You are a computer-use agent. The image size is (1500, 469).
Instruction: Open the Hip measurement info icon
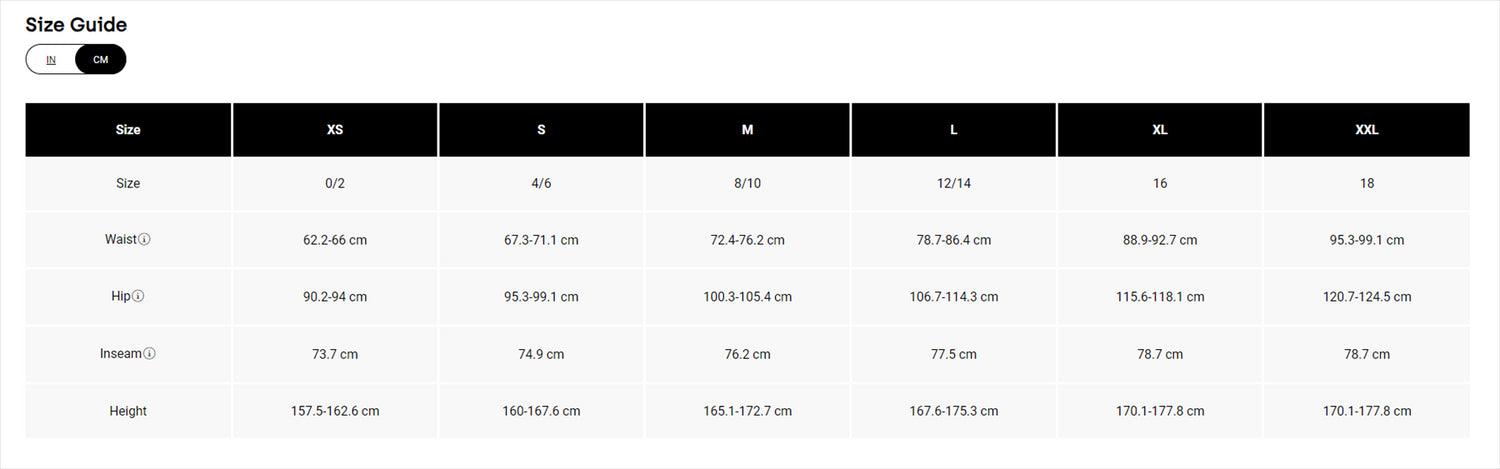pyautogui.click(x=138, y=297)
